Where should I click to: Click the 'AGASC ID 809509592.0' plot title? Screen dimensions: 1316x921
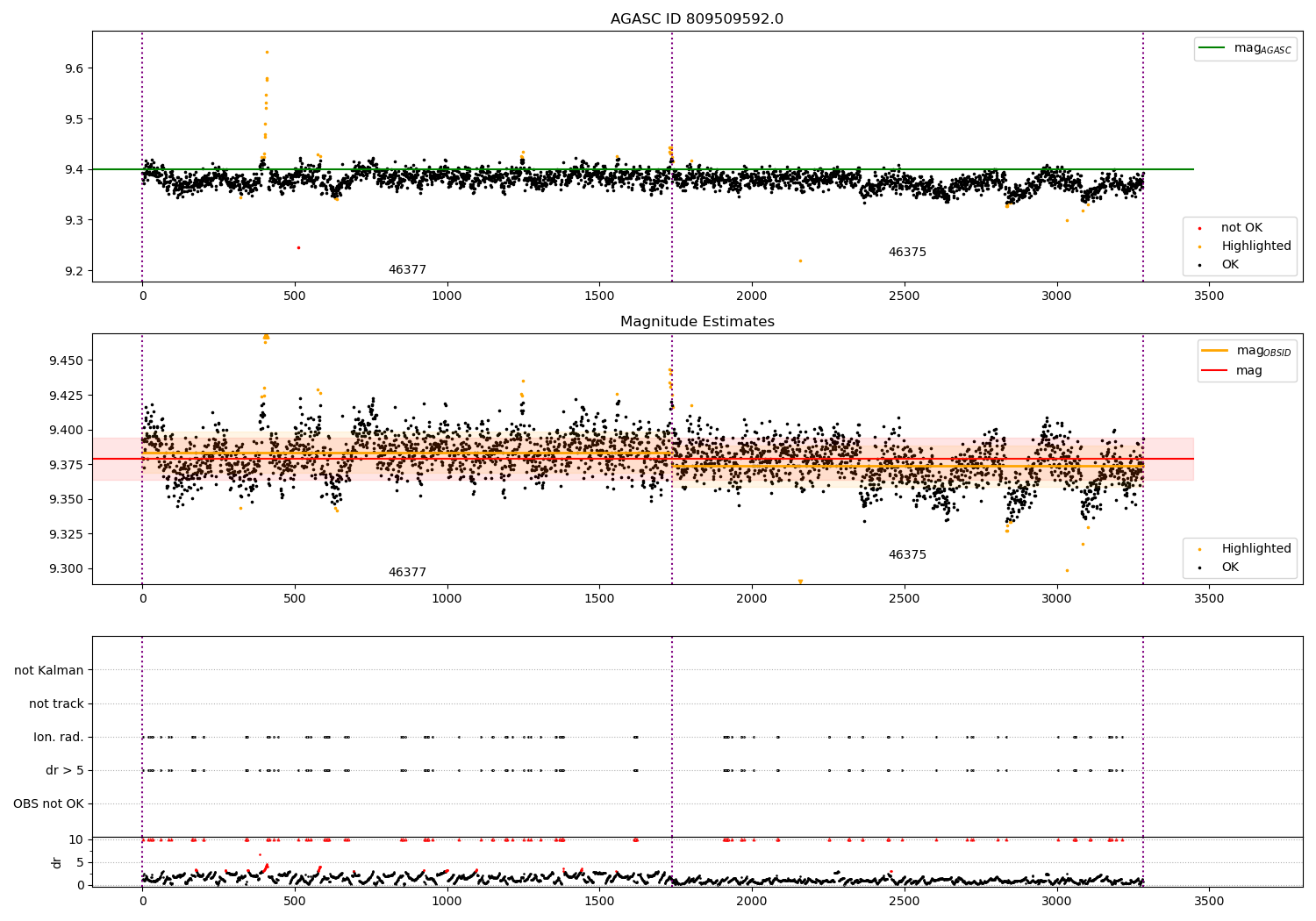[x=697, y=19]
